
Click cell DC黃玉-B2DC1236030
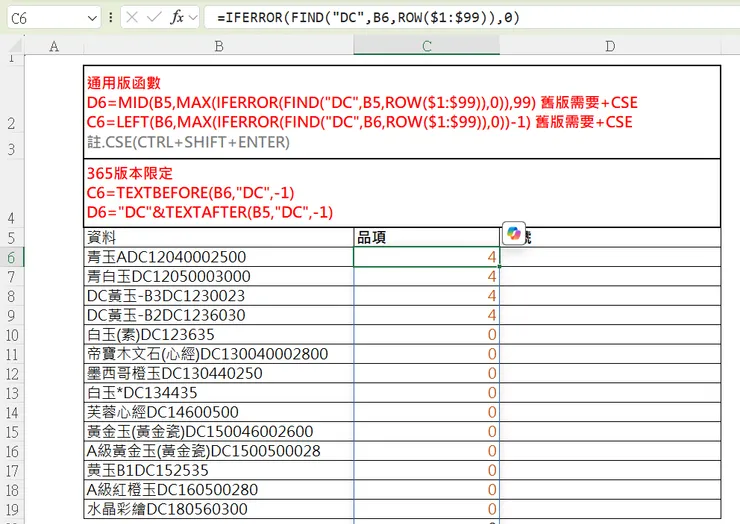219,315
